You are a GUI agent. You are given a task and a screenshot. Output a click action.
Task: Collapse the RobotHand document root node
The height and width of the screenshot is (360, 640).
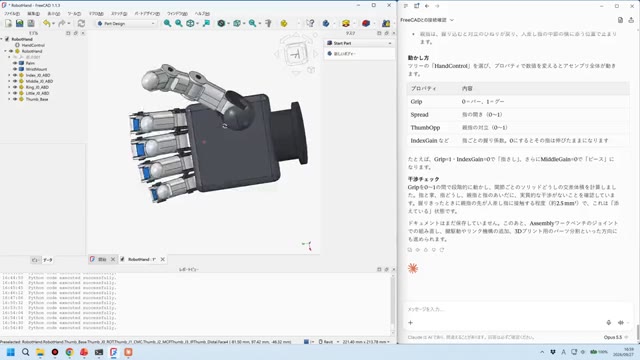[x=2, y=39]
